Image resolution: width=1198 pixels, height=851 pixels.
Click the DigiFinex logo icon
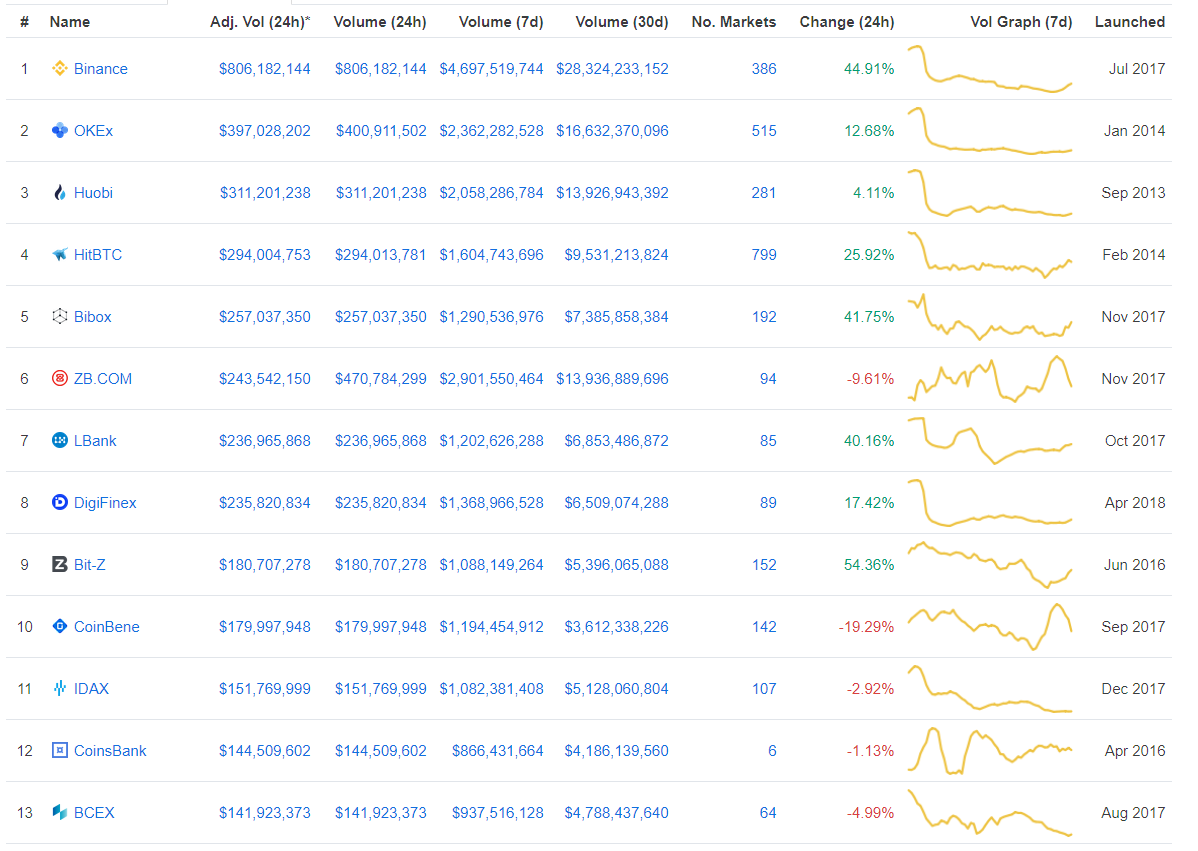point(60,503)
